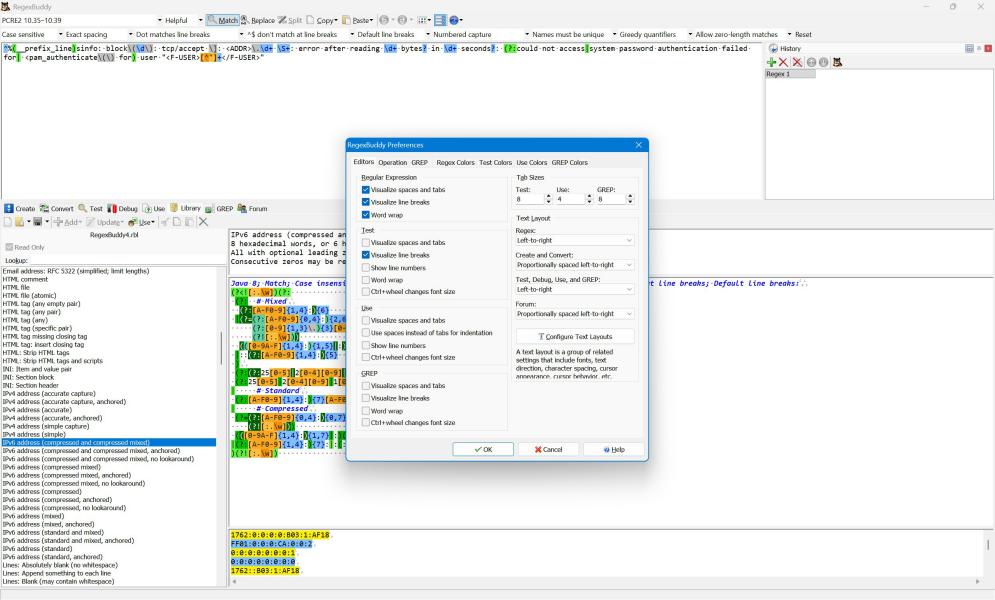995x600 pixels.
Task: Click Configure Text Layouts button
Action: click(575, 336)
